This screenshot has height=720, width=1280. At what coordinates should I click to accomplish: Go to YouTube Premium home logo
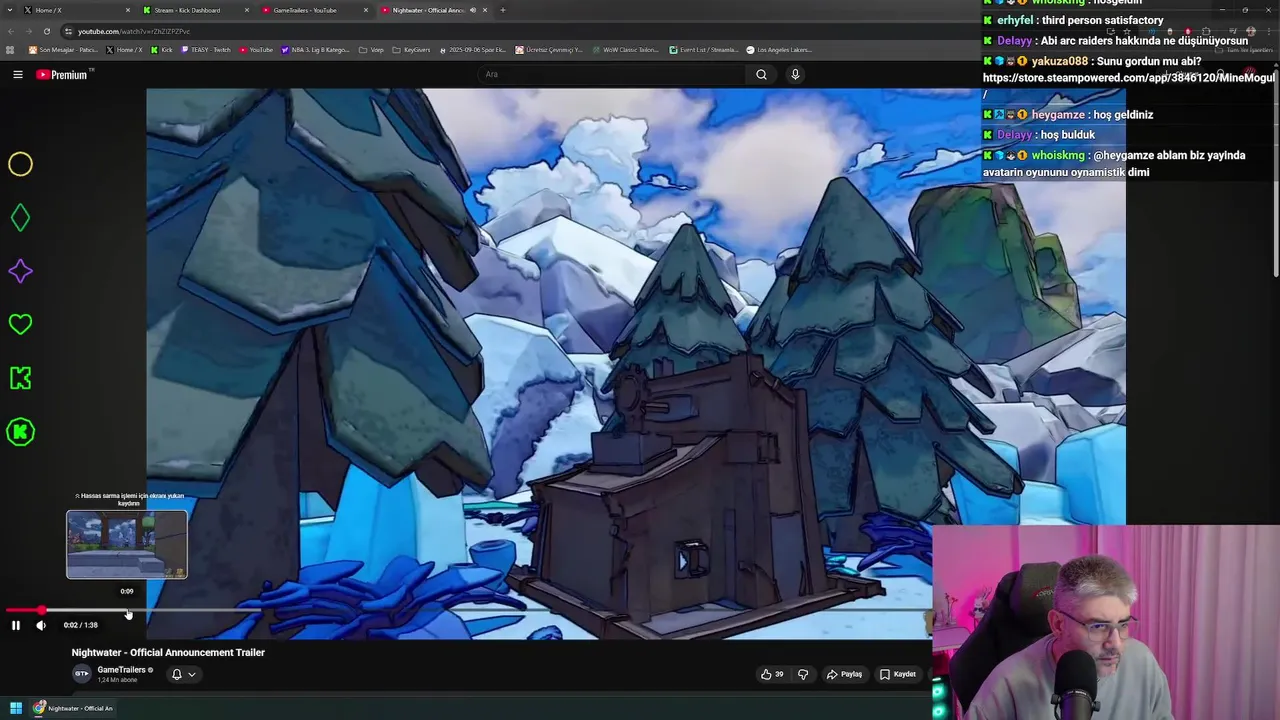coord(63,74)
